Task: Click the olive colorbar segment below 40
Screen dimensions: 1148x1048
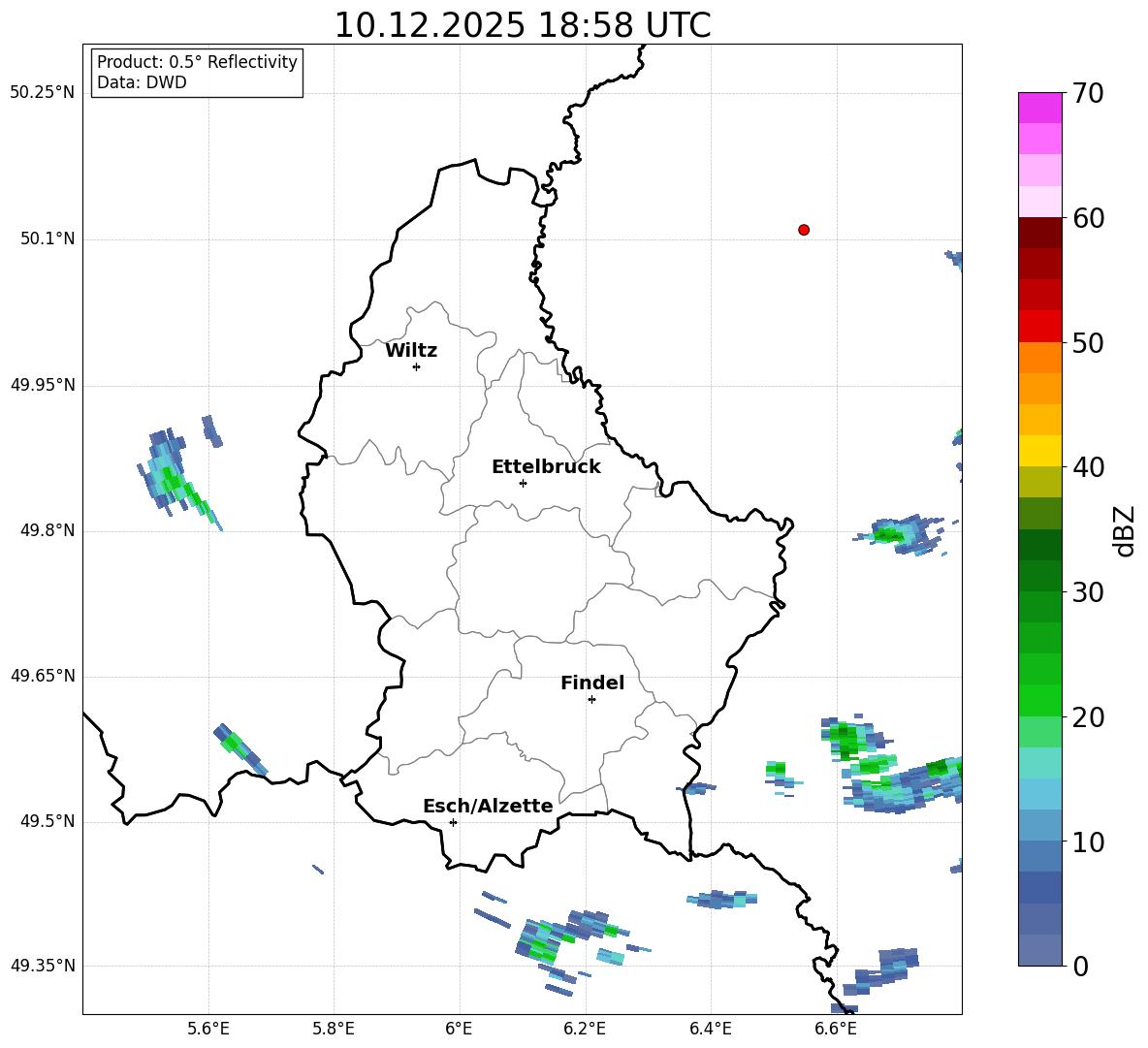Action: coord(1039,483)
